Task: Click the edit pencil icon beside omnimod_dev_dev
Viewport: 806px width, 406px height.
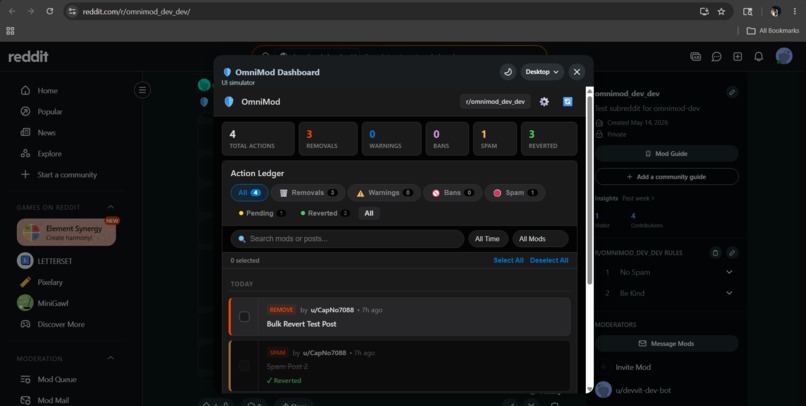Action: [732, 93]
